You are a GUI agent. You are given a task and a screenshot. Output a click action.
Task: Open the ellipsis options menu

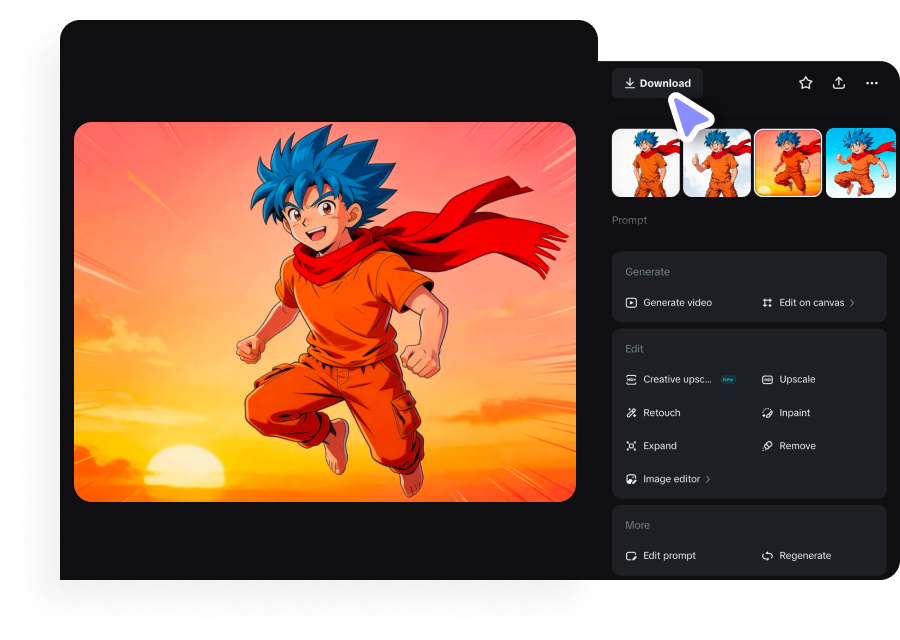871,83
